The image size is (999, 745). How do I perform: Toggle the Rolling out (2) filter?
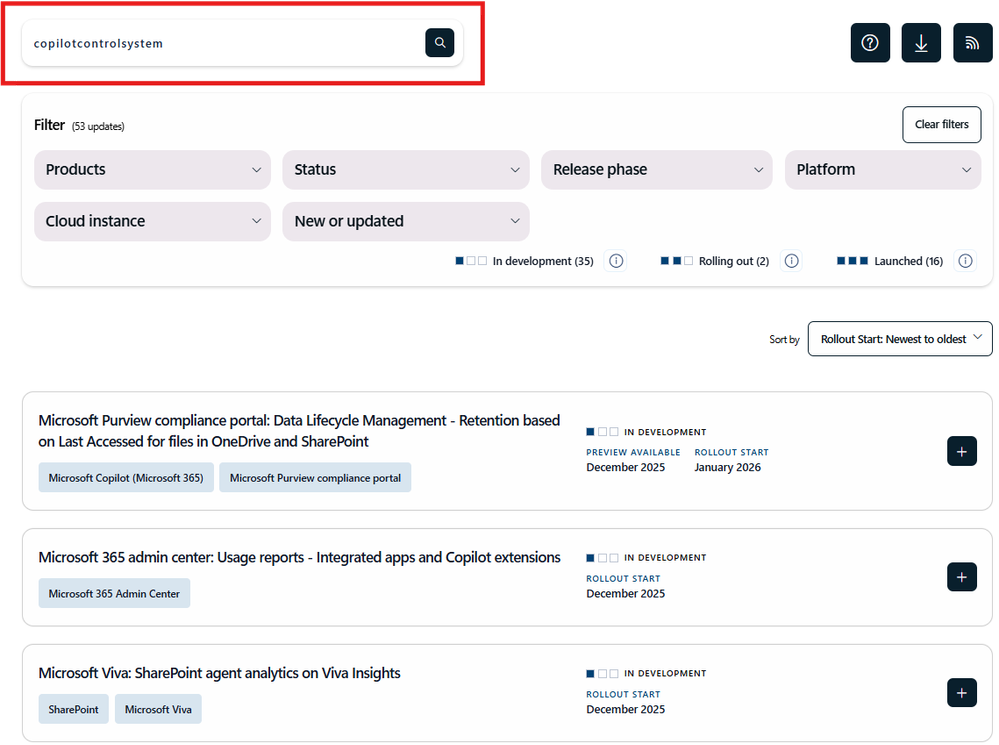click(724, 260)
